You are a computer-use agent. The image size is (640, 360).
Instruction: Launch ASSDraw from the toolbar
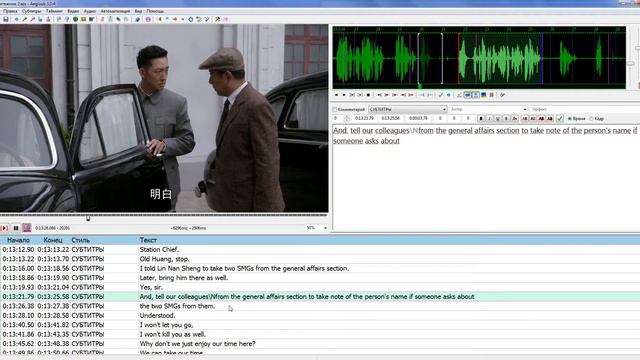point(148,19)
